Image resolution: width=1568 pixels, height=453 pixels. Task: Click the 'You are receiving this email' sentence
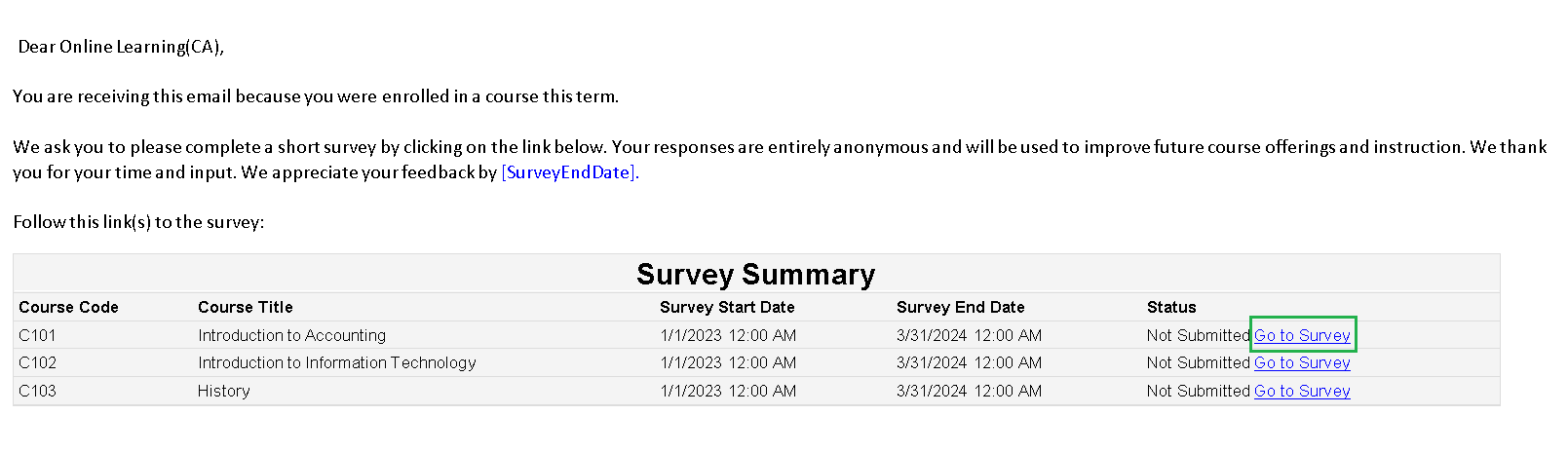(316, 96)
